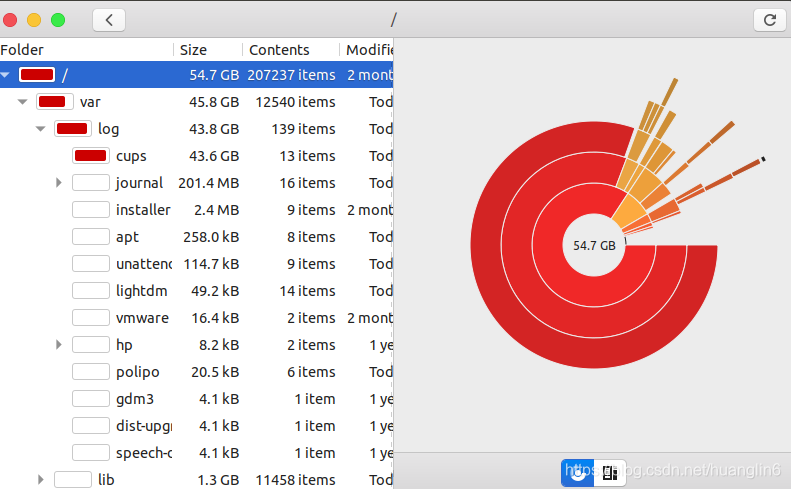Minimize with the yellow window button
The image size is (791, 489).
(34, 20)
